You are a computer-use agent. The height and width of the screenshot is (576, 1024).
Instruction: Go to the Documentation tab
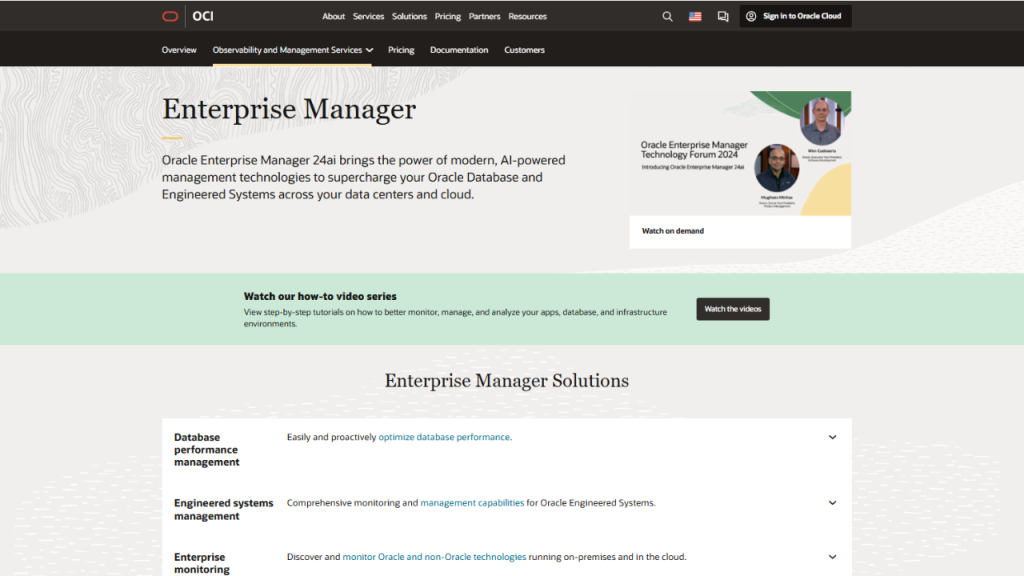point(459,50)
